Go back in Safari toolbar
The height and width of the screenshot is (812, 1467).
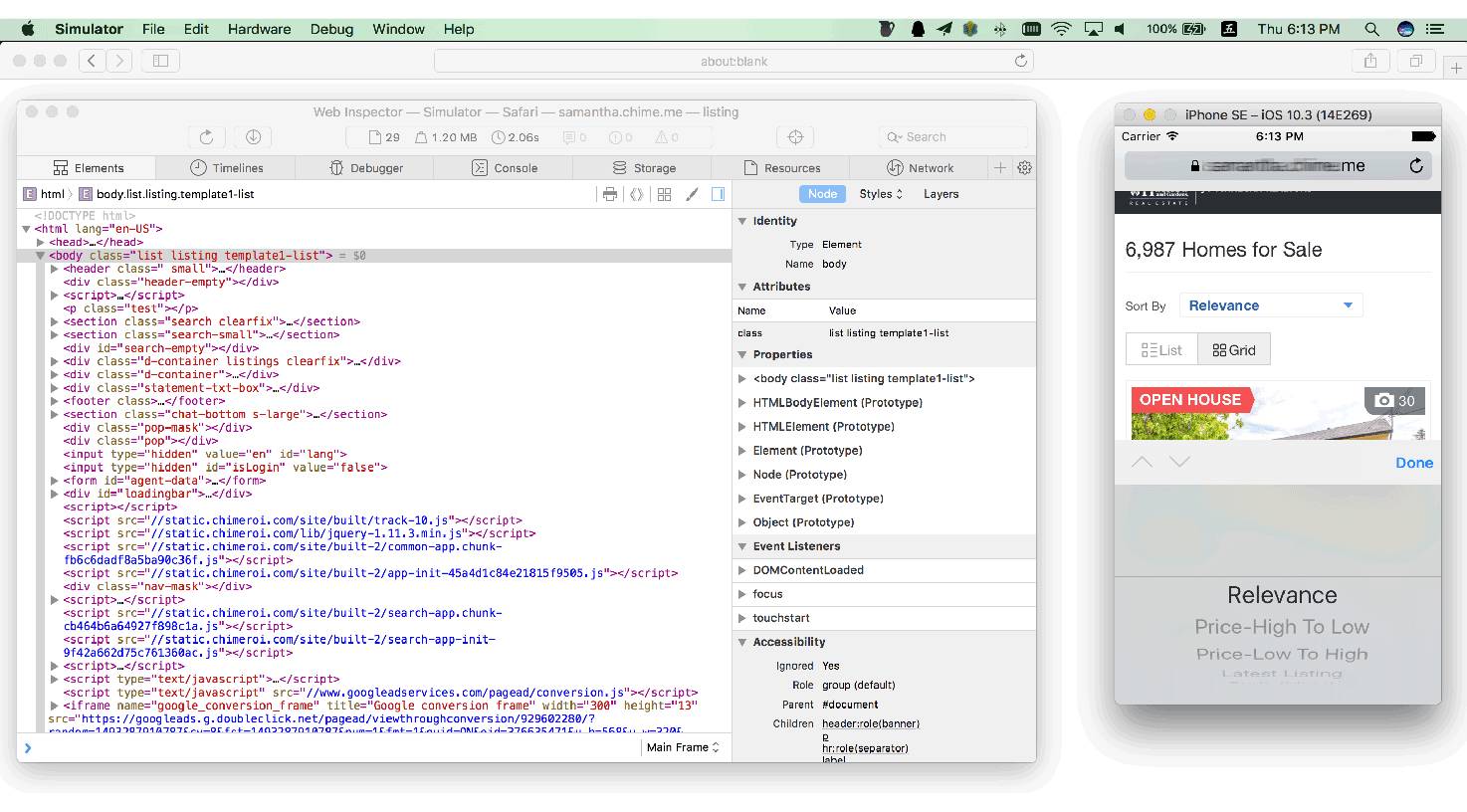pos(92,61)
